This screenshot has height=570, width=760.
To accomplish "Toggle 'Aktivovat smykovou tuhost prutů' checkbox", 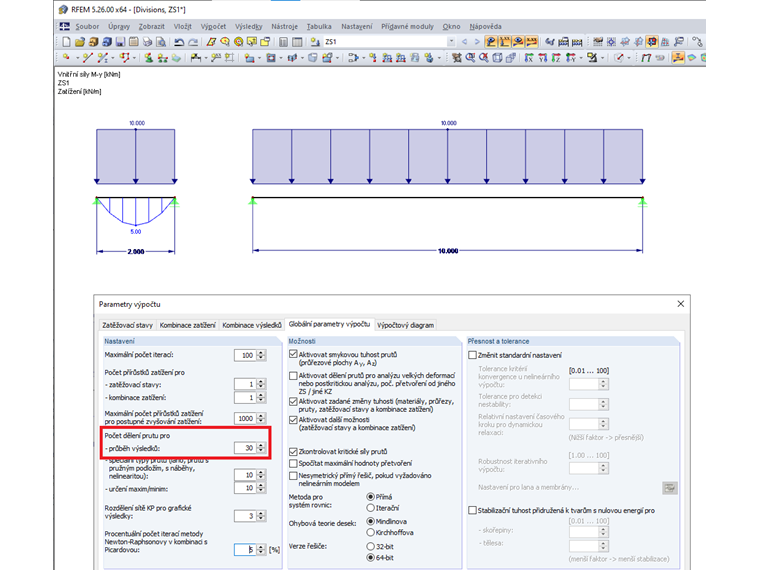I will pos(293,354).
